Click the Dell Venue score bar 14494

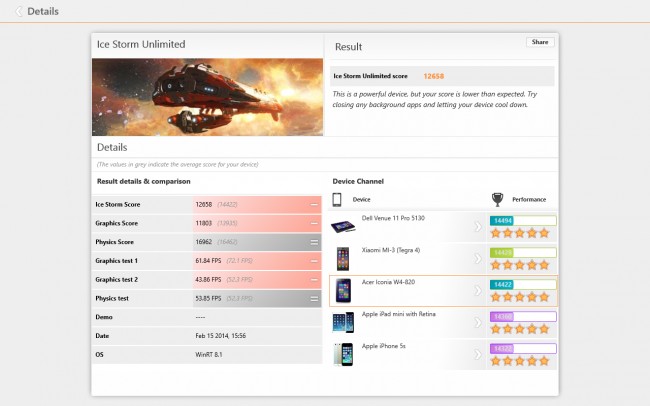523,221
